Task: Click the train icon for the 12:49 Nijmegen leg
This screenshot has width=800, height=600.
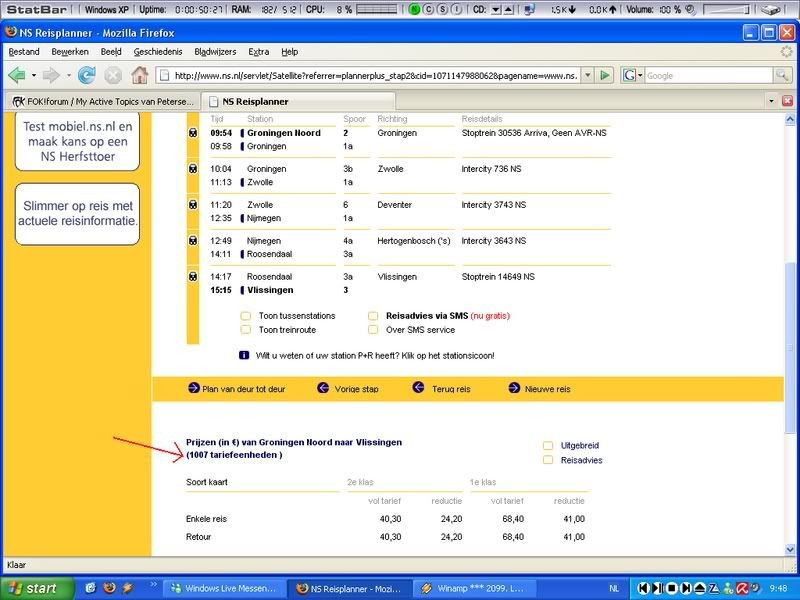Action: pos(193,240)
